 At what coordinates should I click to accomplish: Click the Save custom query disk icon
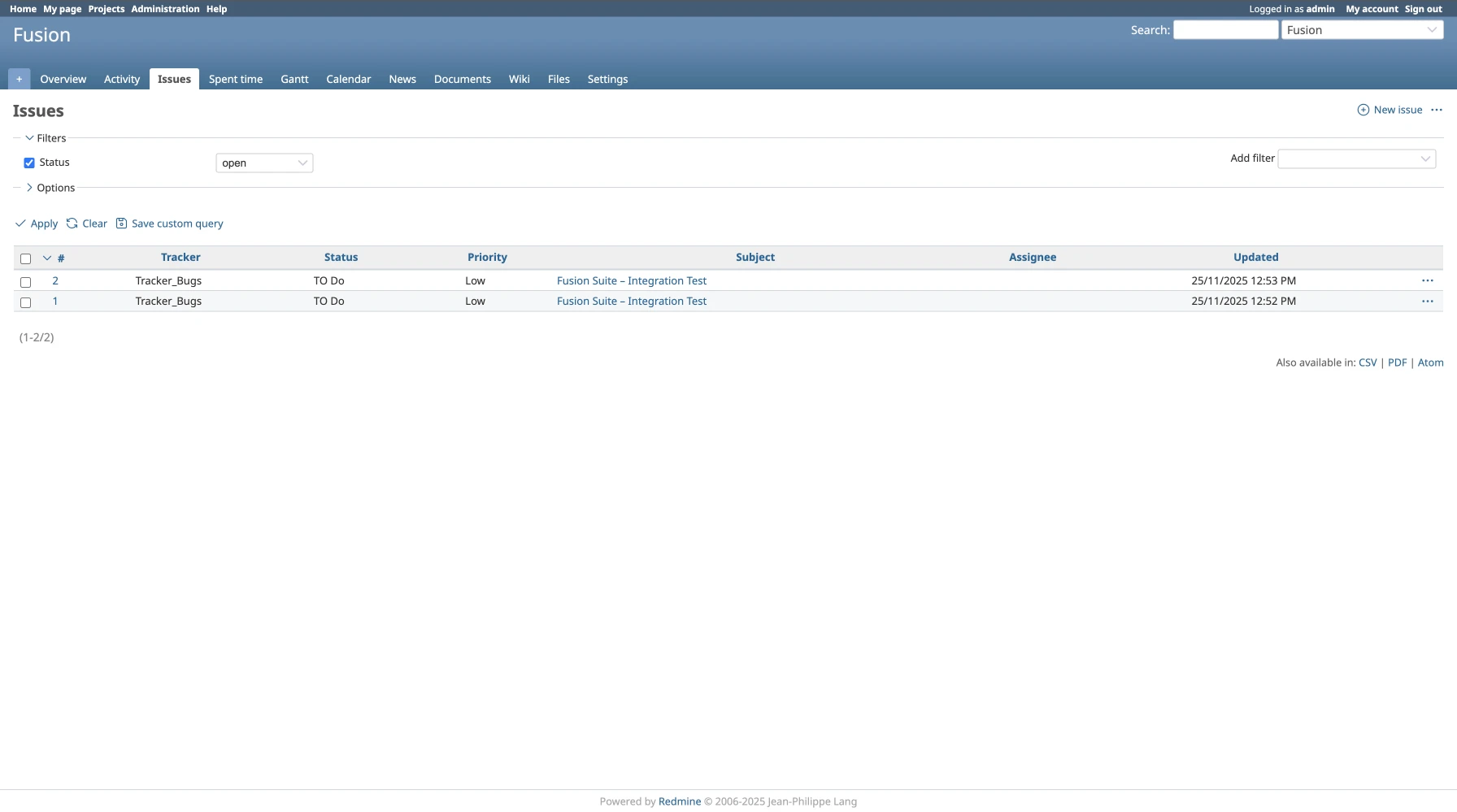pyautogui.click(x=121, y=224)
